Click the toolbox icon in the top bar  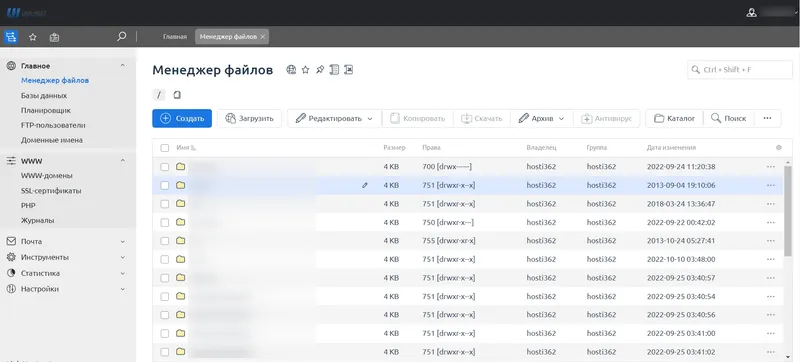point(55,37)
